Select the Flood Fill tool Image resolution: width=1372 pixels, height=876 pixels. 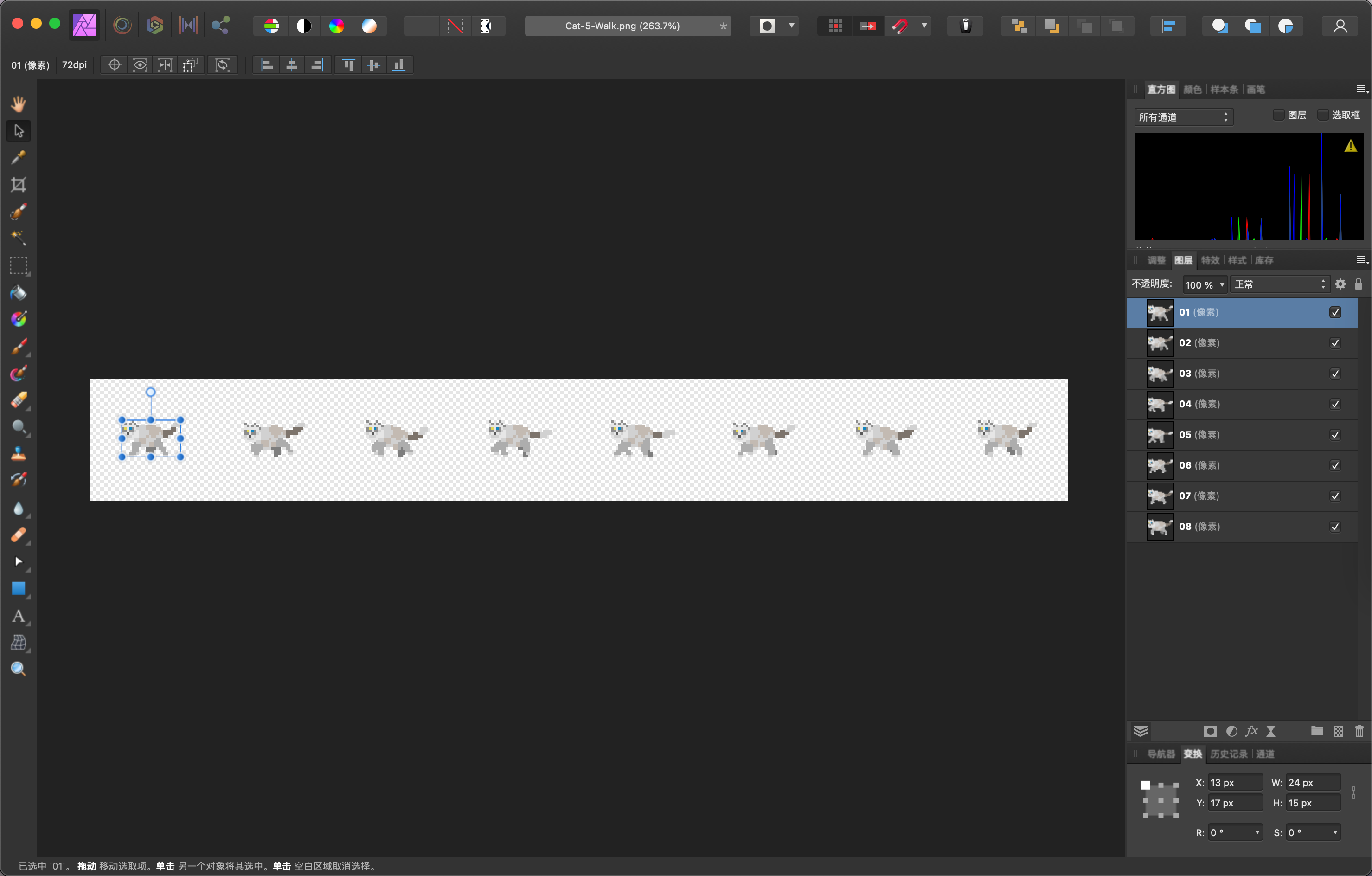[18, 293]
